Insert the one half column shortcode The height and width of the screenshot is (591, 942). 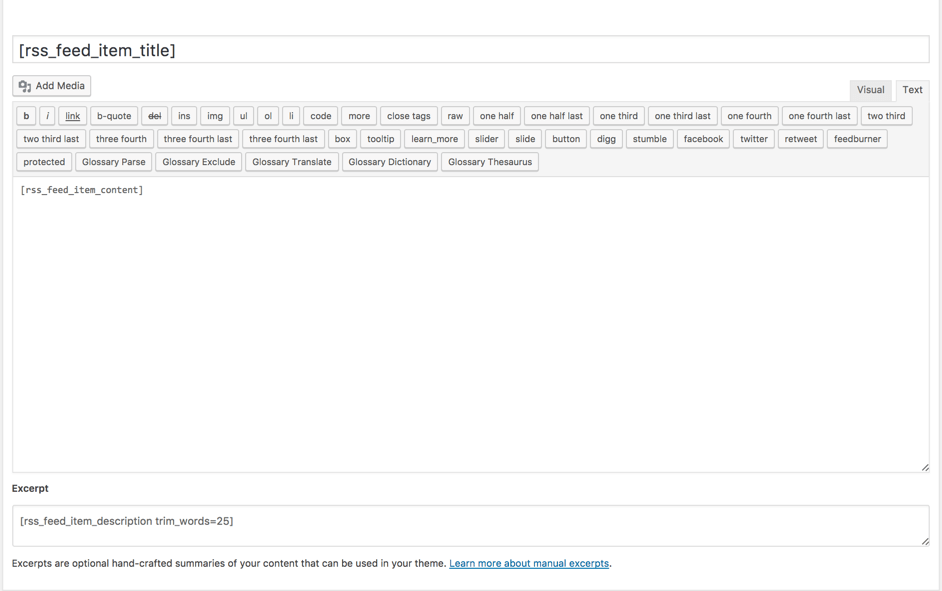tap(496, 116)
